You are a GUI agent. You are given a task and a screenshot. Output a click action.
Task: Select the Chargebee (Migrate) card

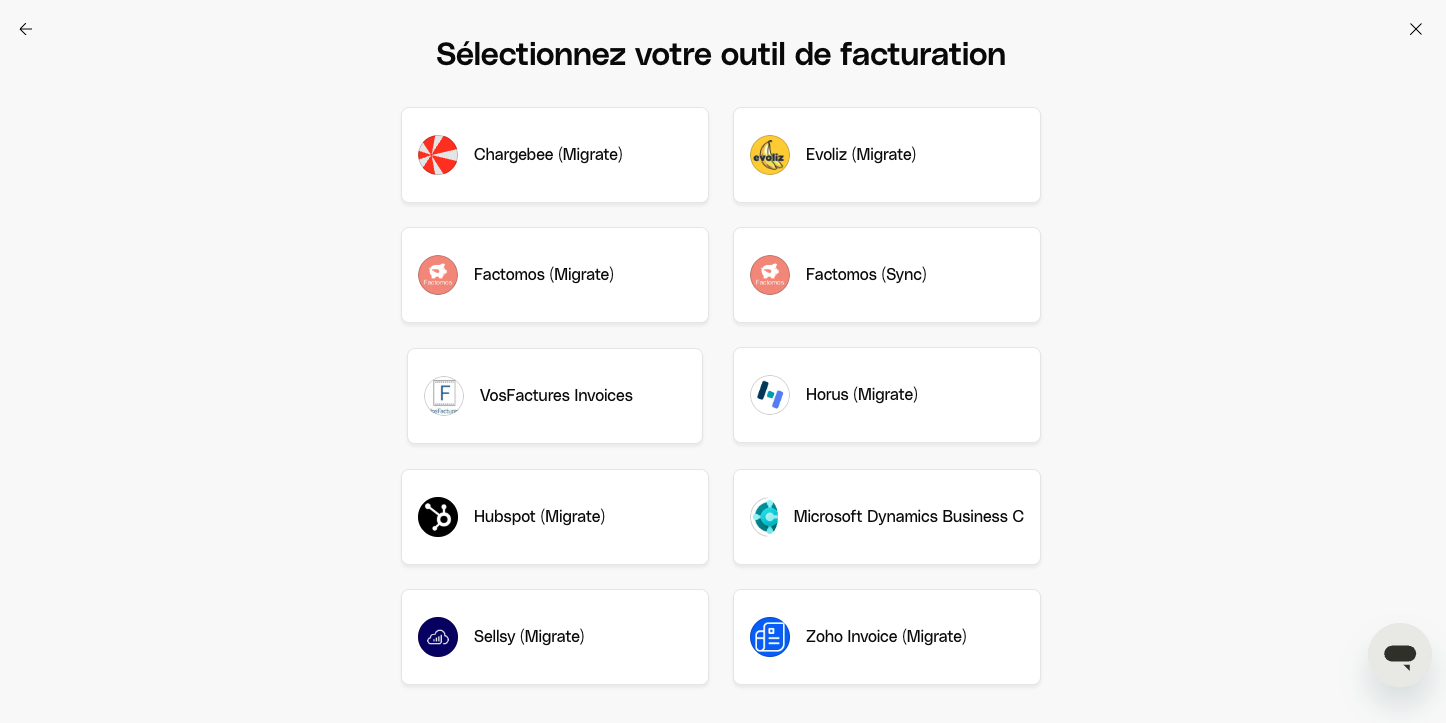coord(555,155)
